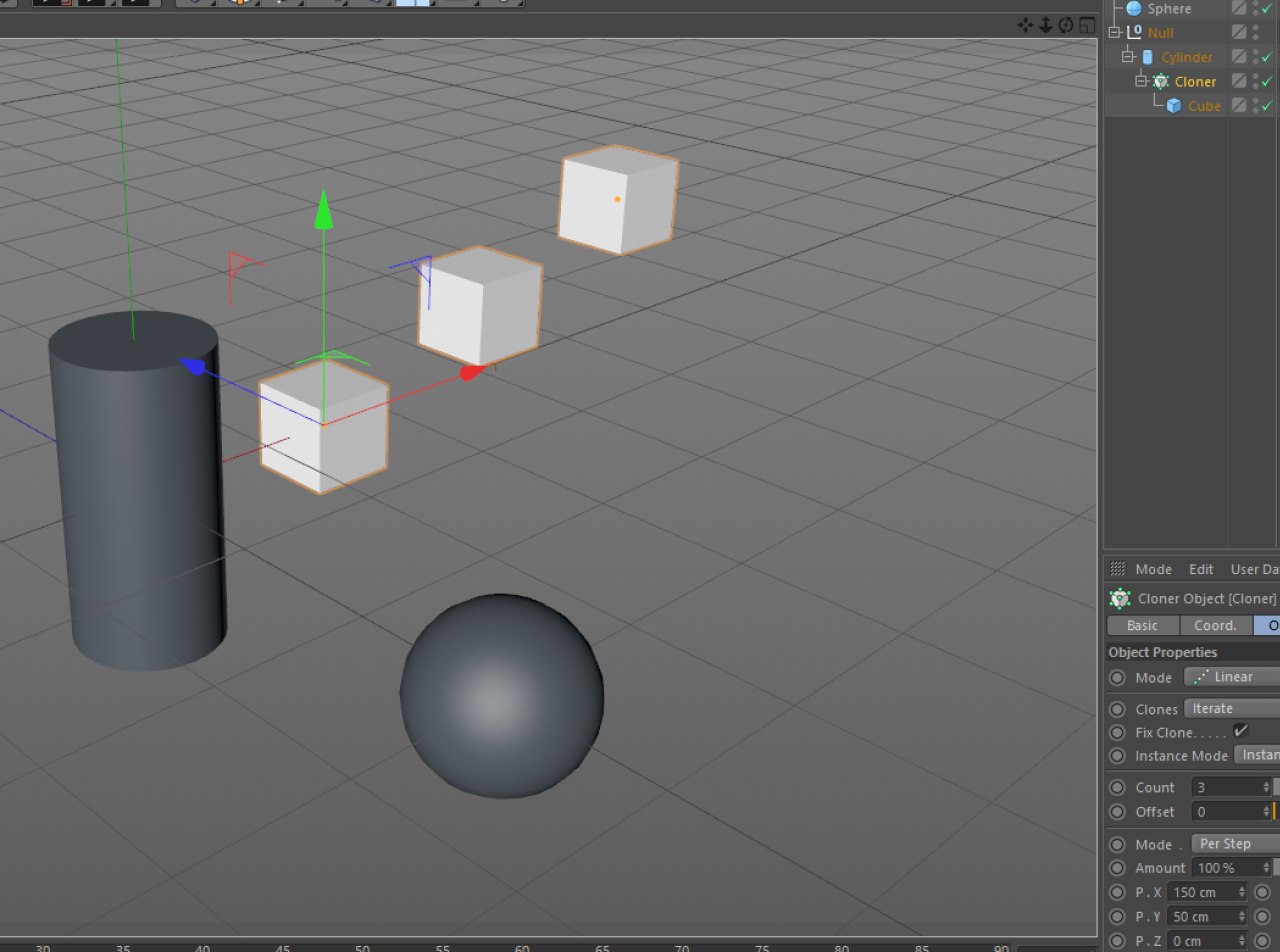Screen dimensions: 1280x952
Task: Toggle Cloner visibility dots
Action: 1256,81
